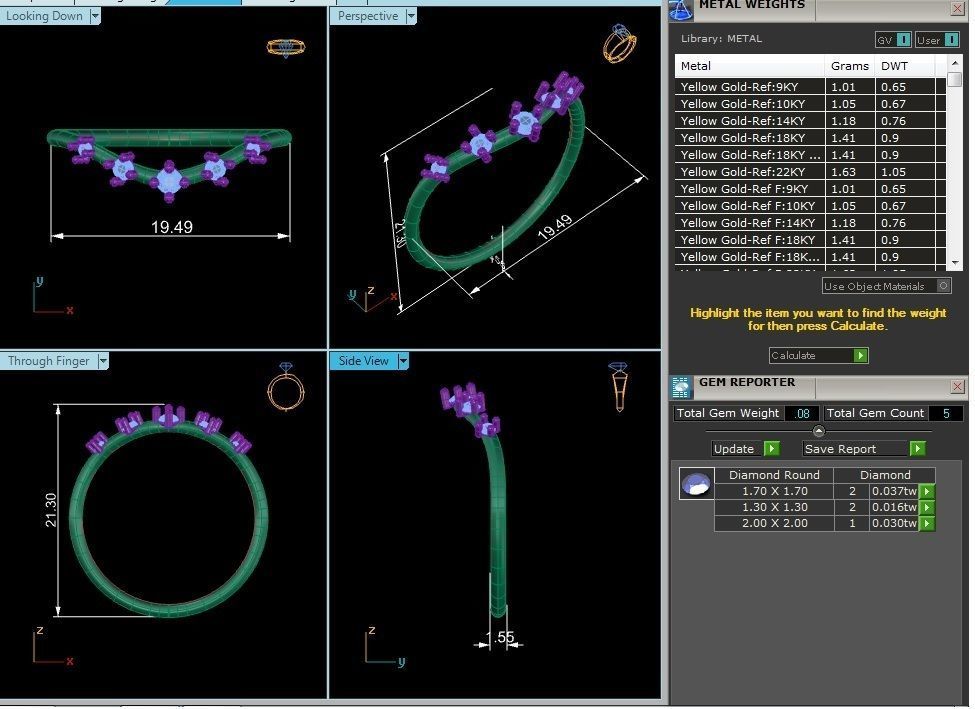Screen dimensions: 975x709
Task: Click the Side View viewport title
Action: (363, 361)
